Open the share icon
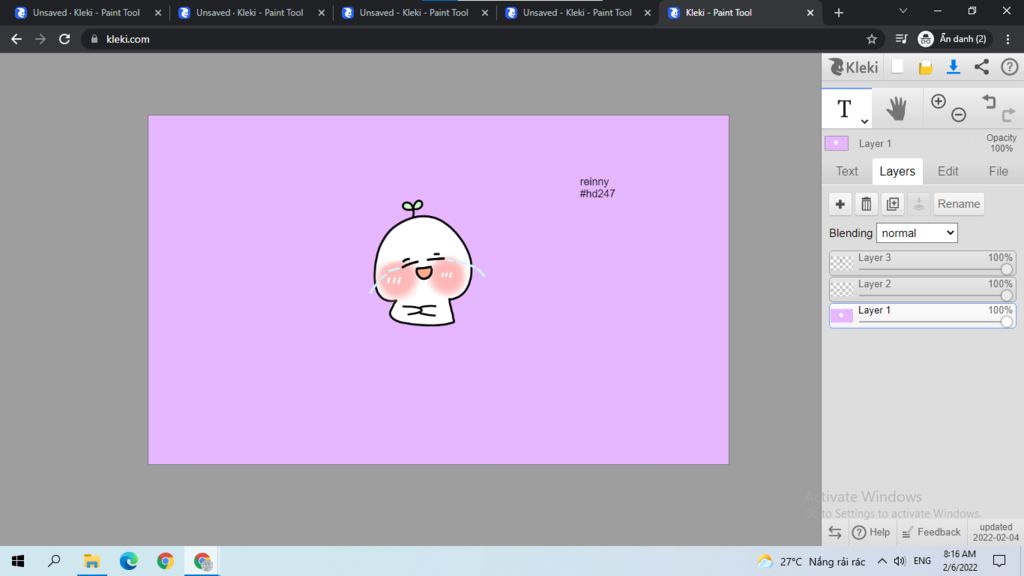This screenshot has height=576, width=1024. click(982, 67)
